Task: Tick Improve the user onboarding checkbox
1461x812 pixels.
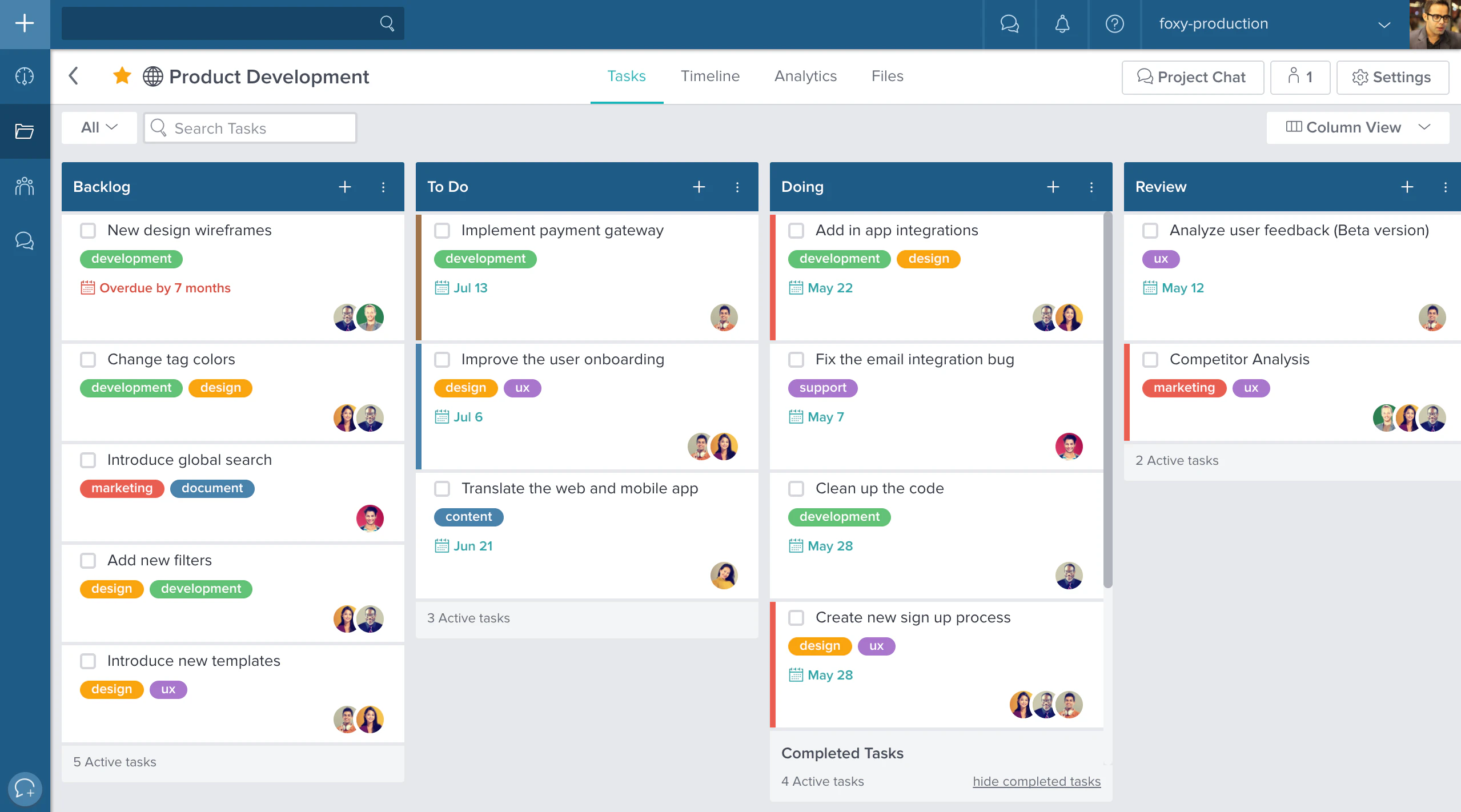Action: click(442, 360)
